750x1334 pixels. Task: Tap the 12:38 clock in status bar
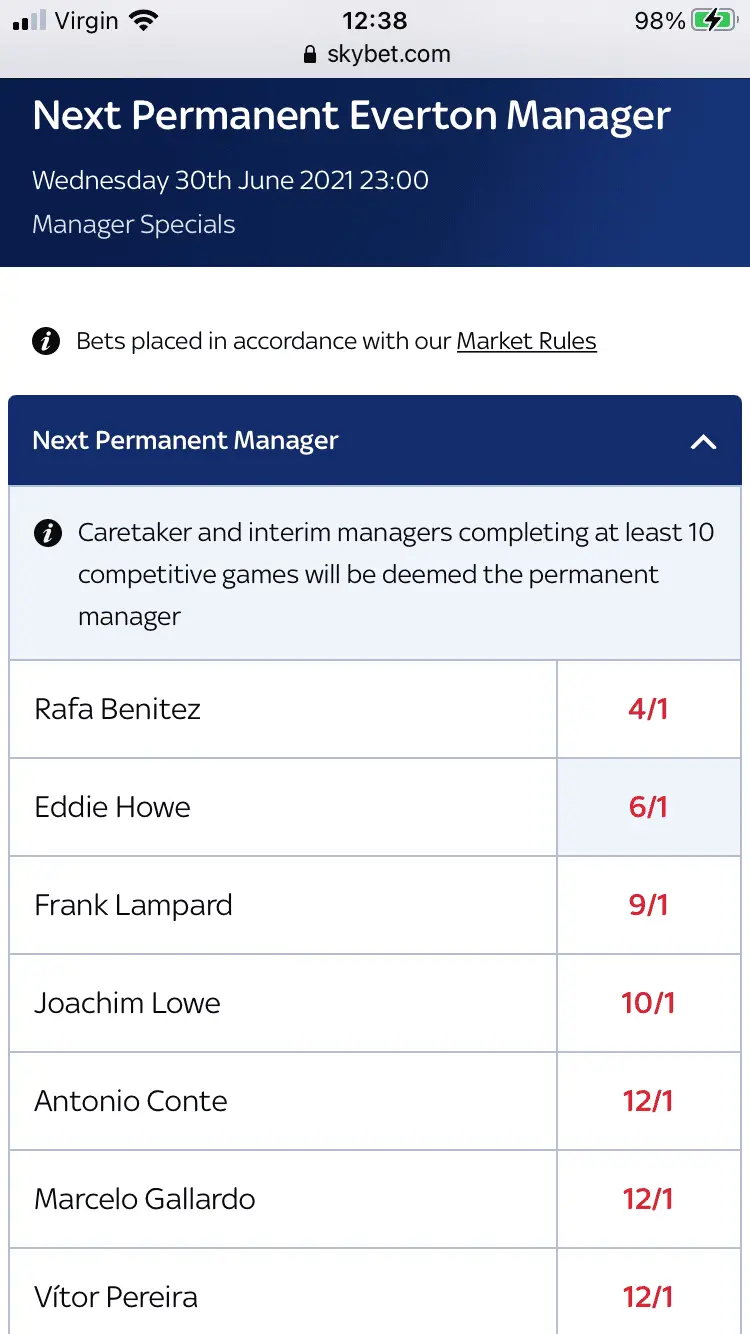(375, 20)
